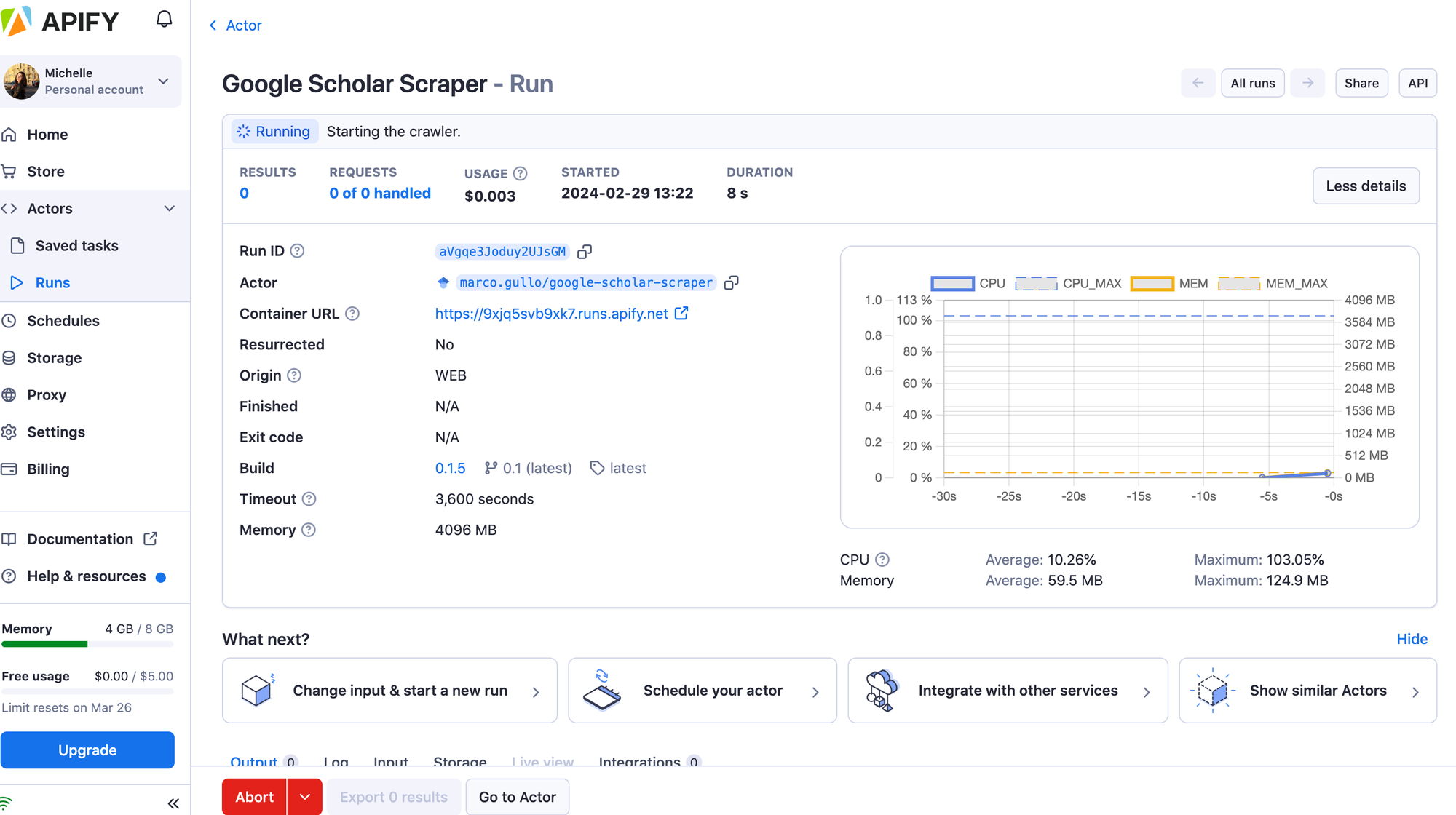Click the Go to Actor button

517,796
